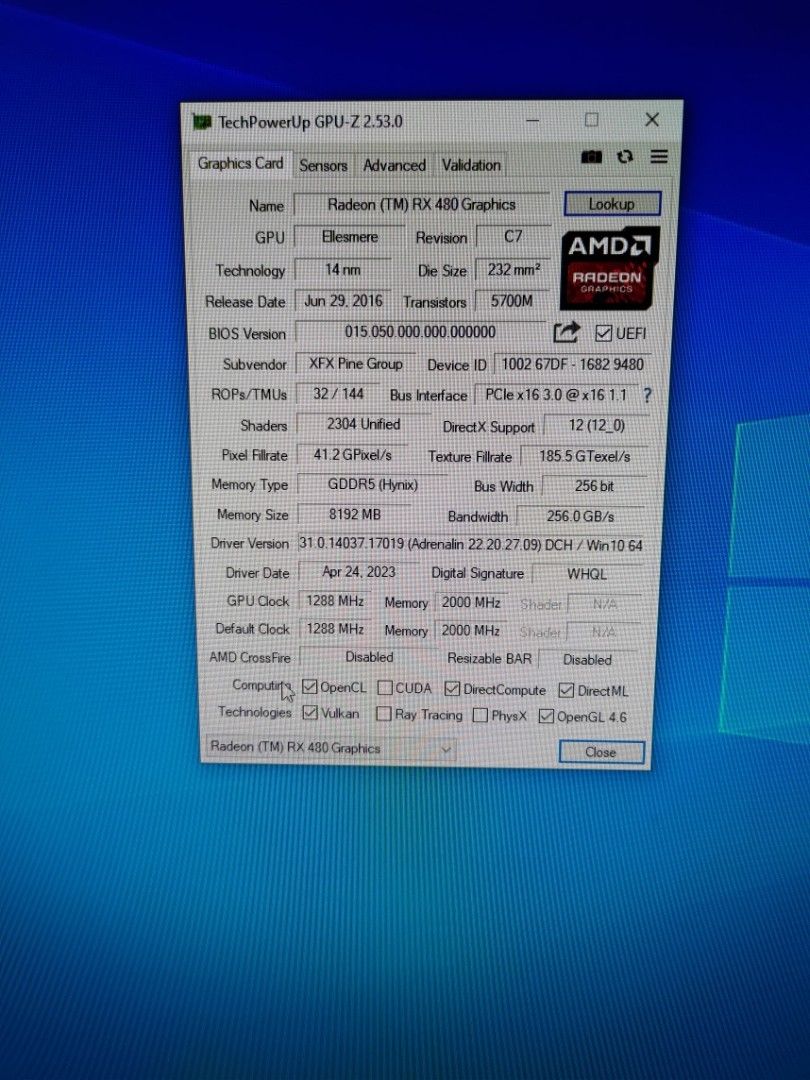Click the AMD CrossFire value Disabled

[369, 657]
